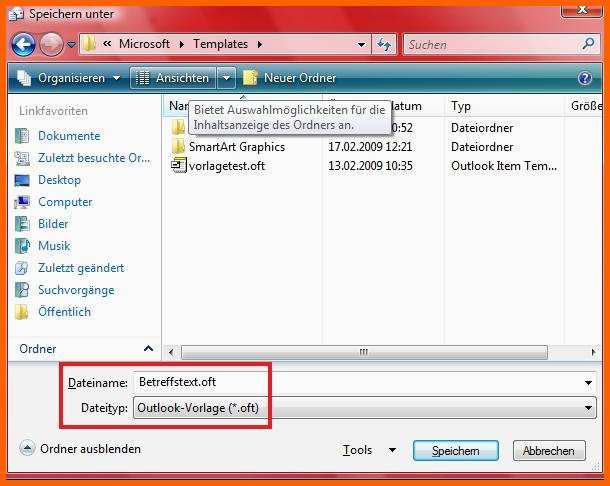Close the Speichern unter dialog
The height and width of the screenshot is (486, 610).
click(582, 10)
